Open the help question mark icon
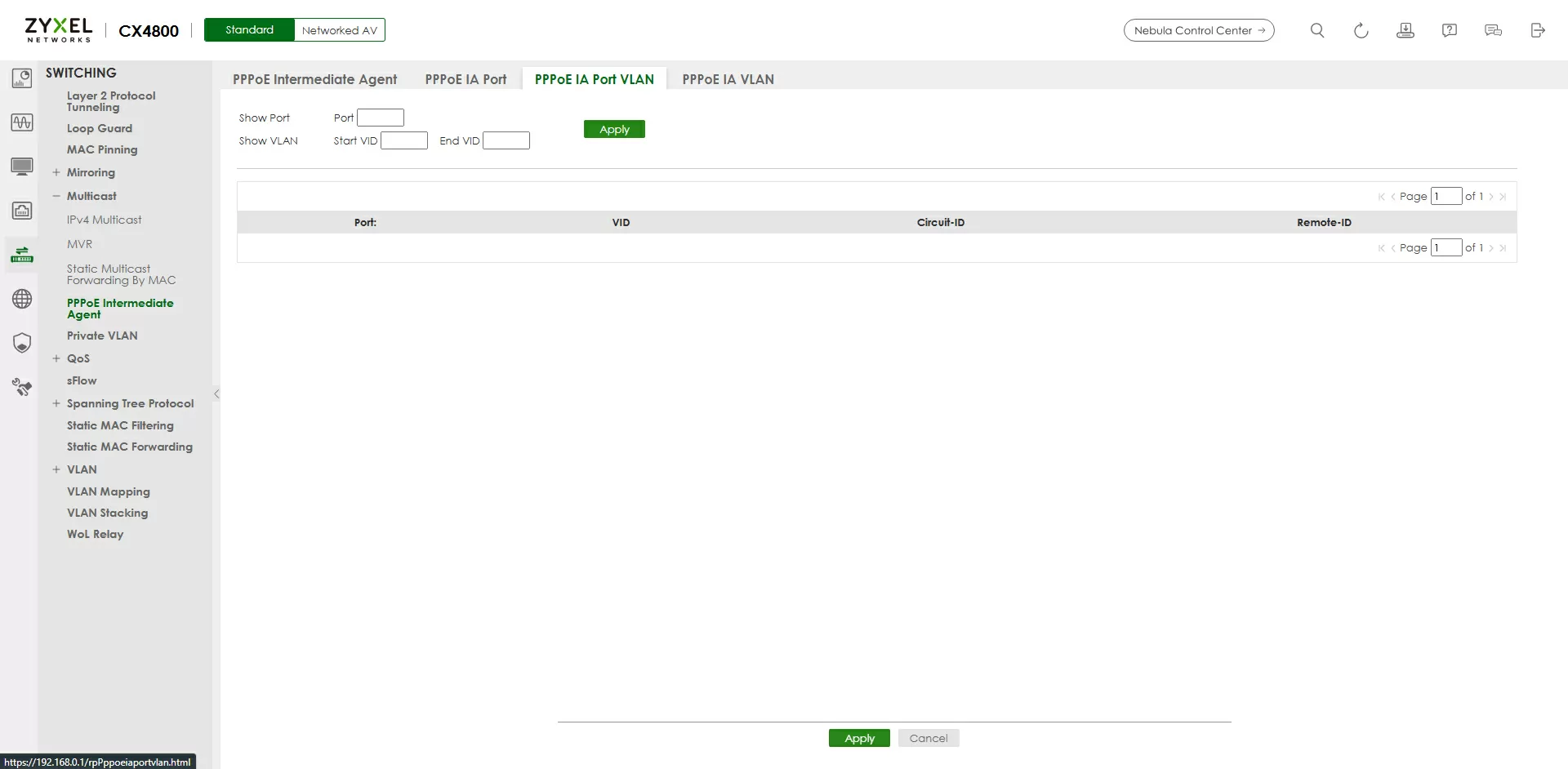The height and width of the screenshot is (769, 1568). pyautogui.click(x=1449, y=30)
